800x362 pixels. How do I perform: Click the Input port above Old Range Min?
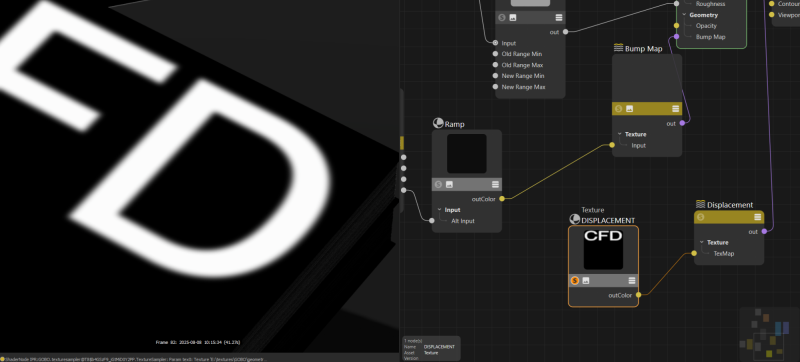(495, 43)
